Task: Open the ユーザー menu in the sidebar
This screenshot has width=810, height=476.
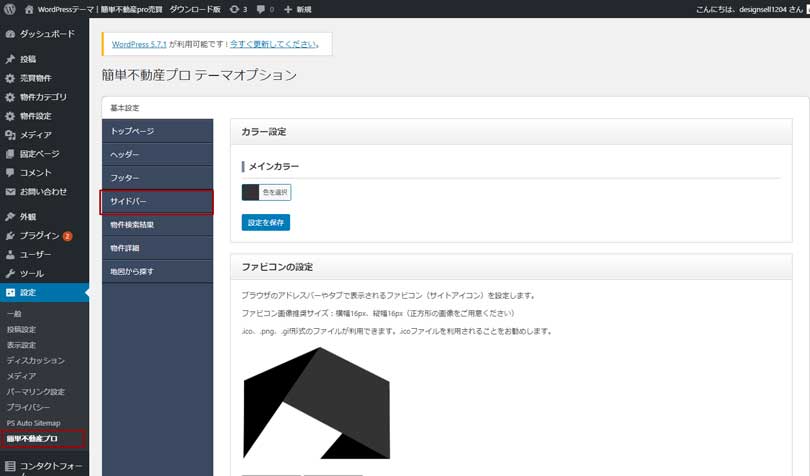Action: (x=35, y=255)
